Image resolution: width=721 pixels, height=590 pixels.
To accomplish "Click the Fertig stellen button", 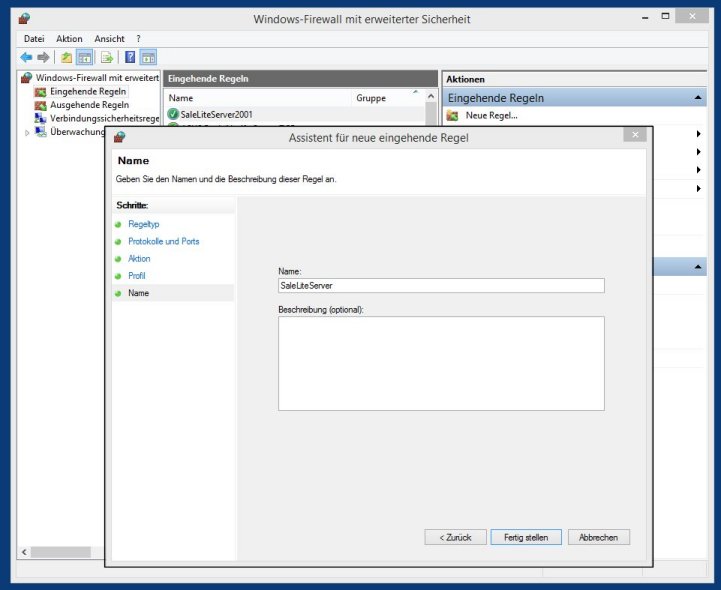I will 525,537.
